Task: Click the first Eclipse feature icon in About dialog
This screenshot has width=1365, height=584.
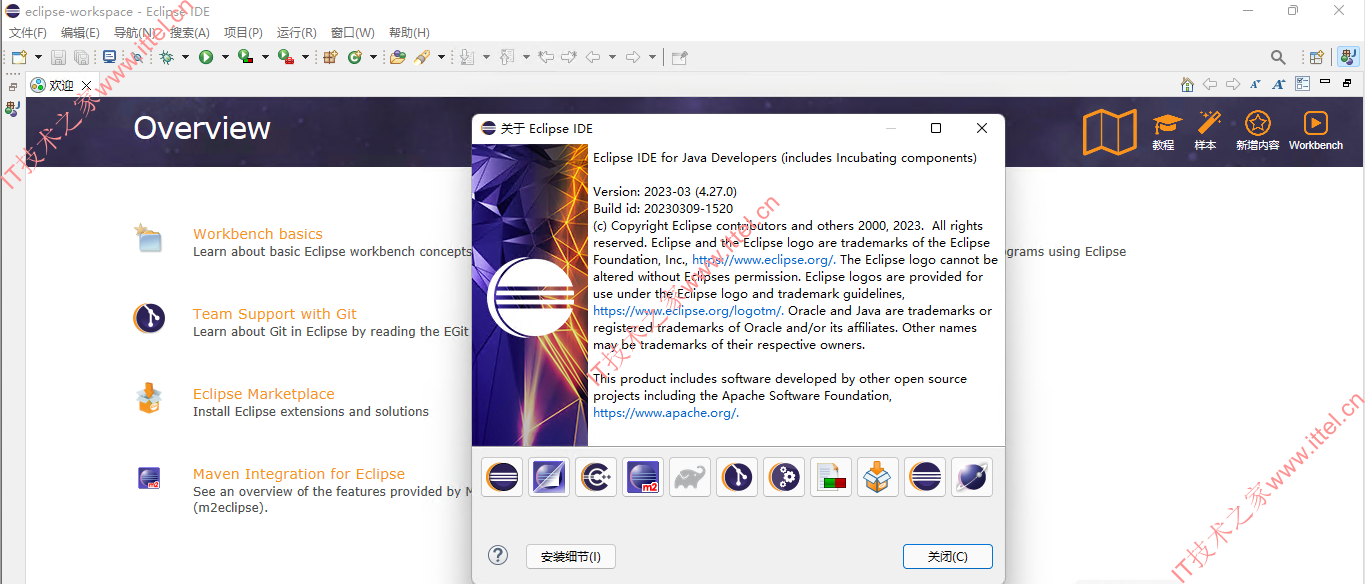Action: (x=502, y=477)
